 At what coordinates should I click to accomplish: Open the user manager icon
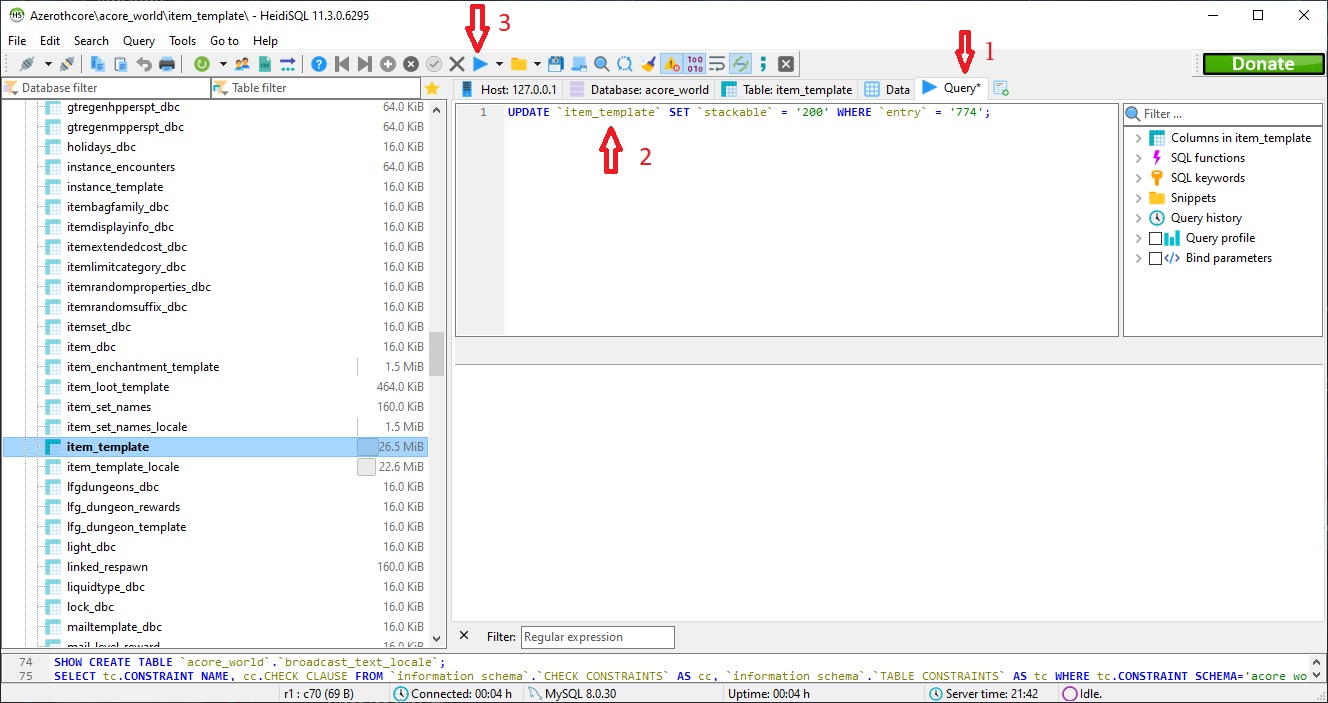242,64
